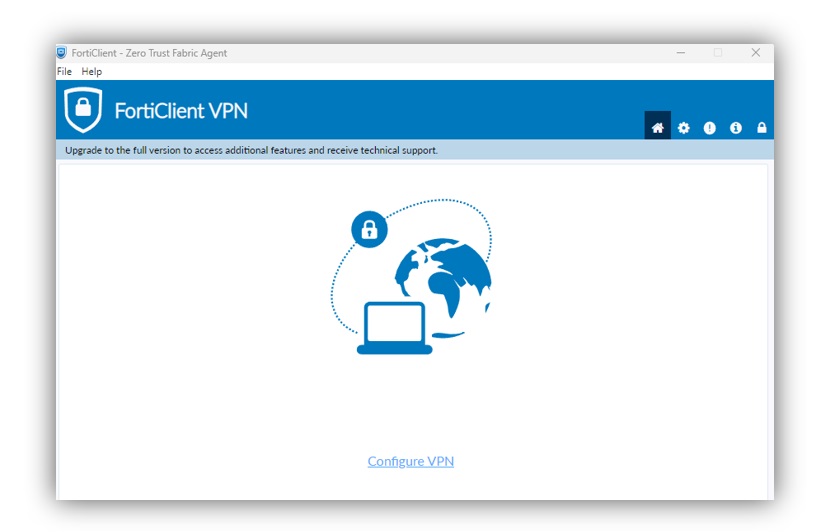Image resolution: width=823 pixels, height=532 pixels.
Task: Open the Help menu
Action: (x=91, y=71)
